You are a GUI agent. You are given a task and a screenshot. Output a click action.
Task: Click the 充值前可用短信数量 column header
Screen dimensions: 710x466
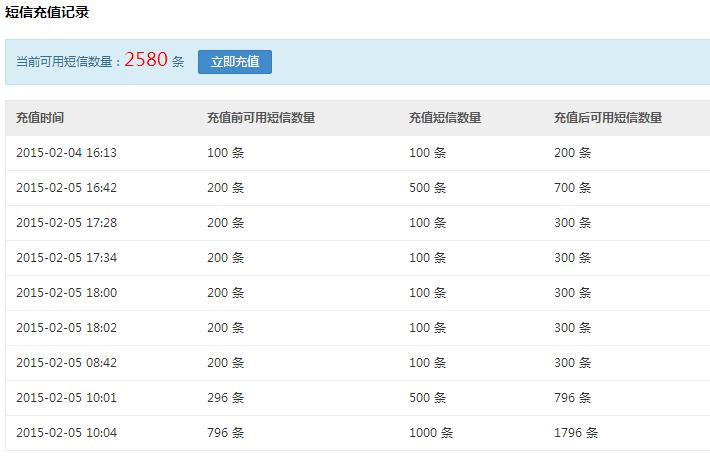(261, 118)
